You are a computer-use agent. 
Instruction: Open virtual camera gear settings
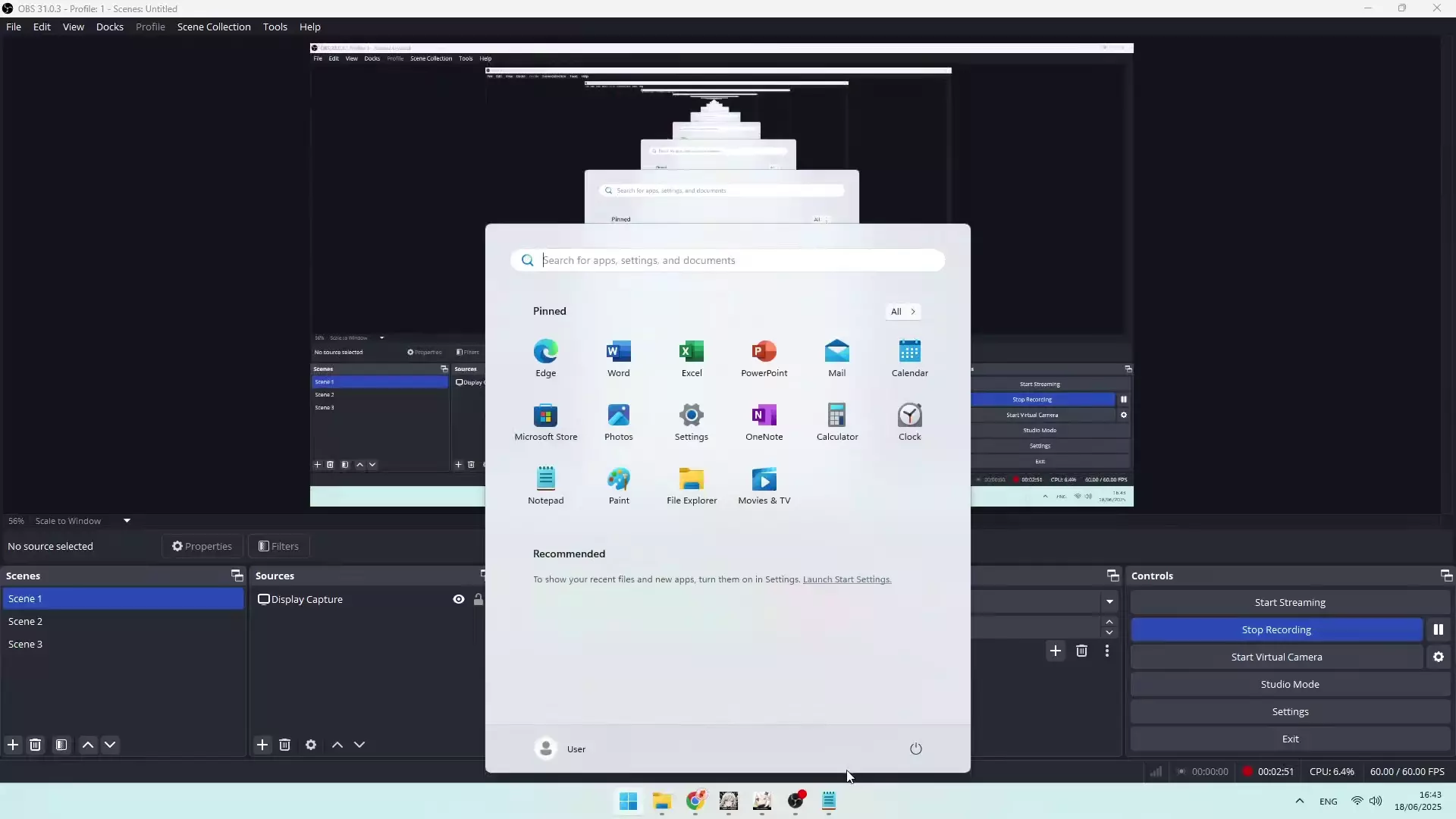coord(1438,657)
